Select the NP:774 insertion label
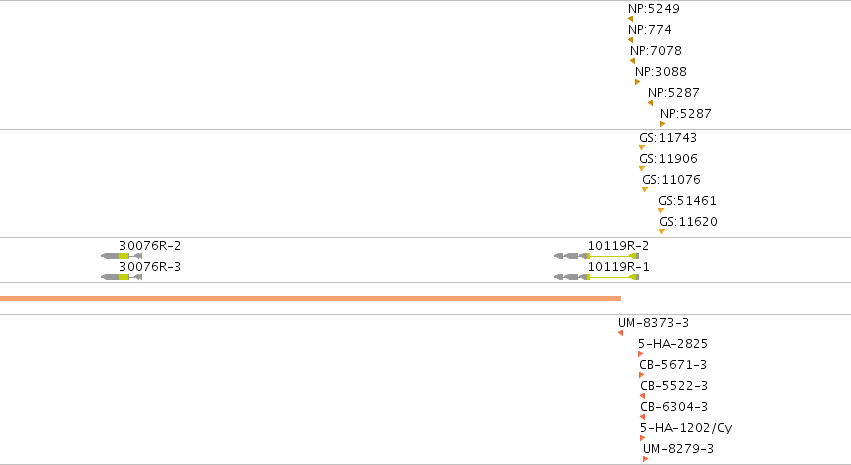Screen dimensions: 851x465 pos(650,30)
